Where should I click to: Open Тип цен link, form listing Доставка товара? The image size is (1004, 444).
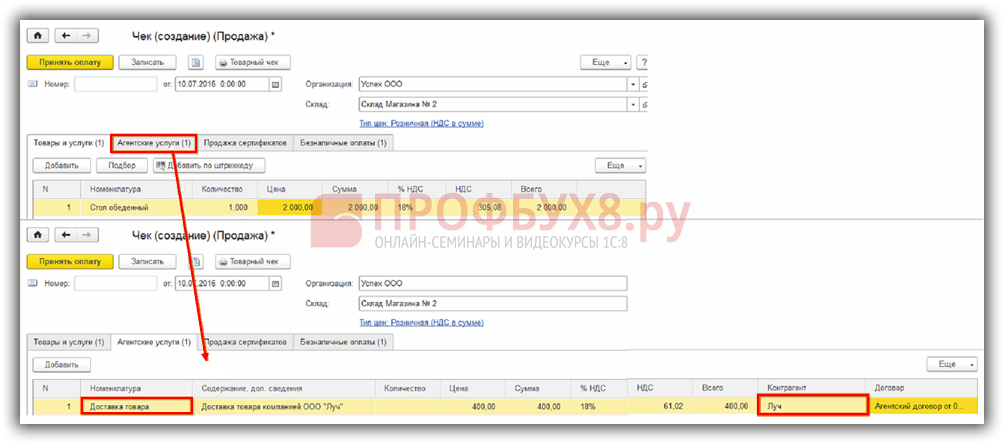421,322
